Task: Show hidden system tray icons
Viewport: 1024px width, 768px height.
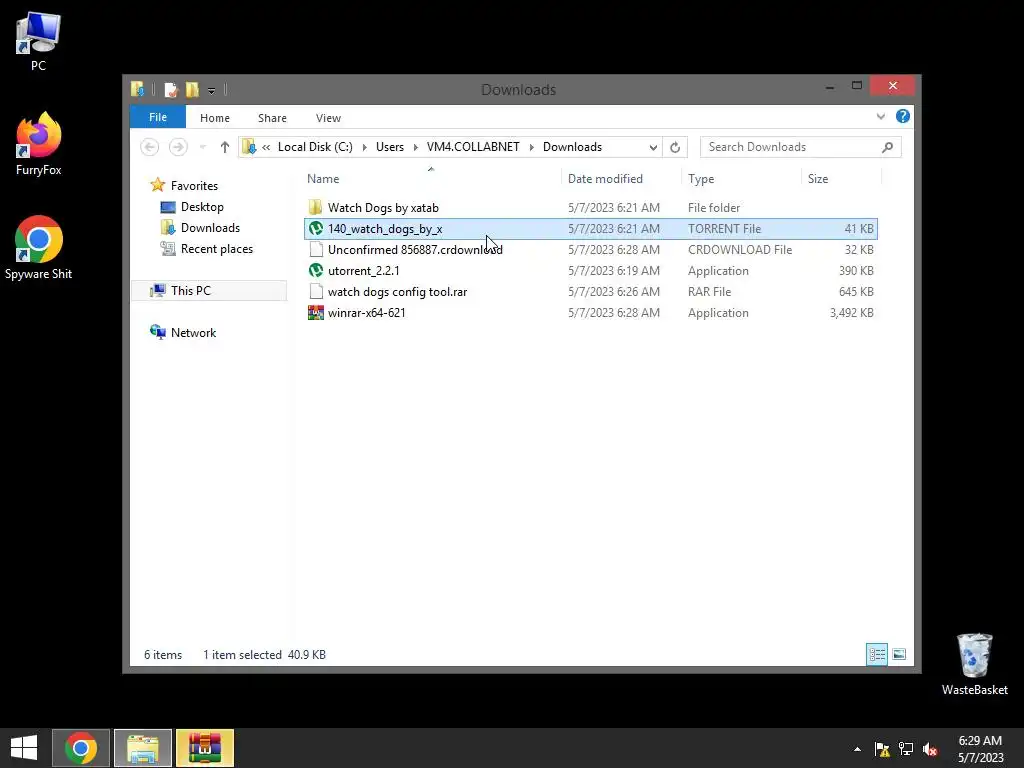Action: point(857,749)
